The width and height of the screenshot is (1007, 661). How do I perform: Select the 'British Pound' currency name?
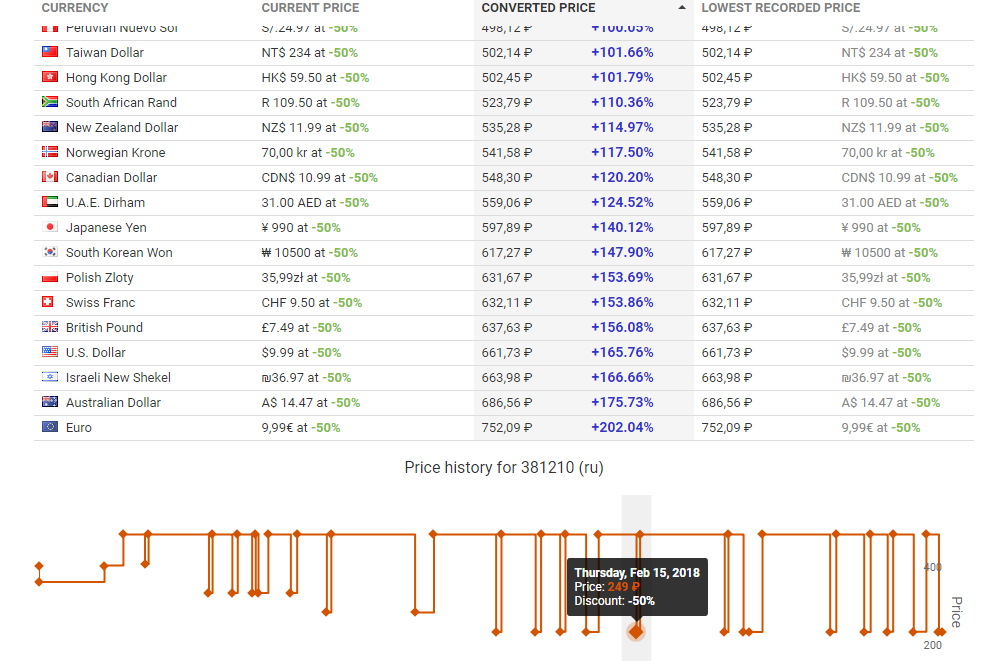click(x=104, y=328)
